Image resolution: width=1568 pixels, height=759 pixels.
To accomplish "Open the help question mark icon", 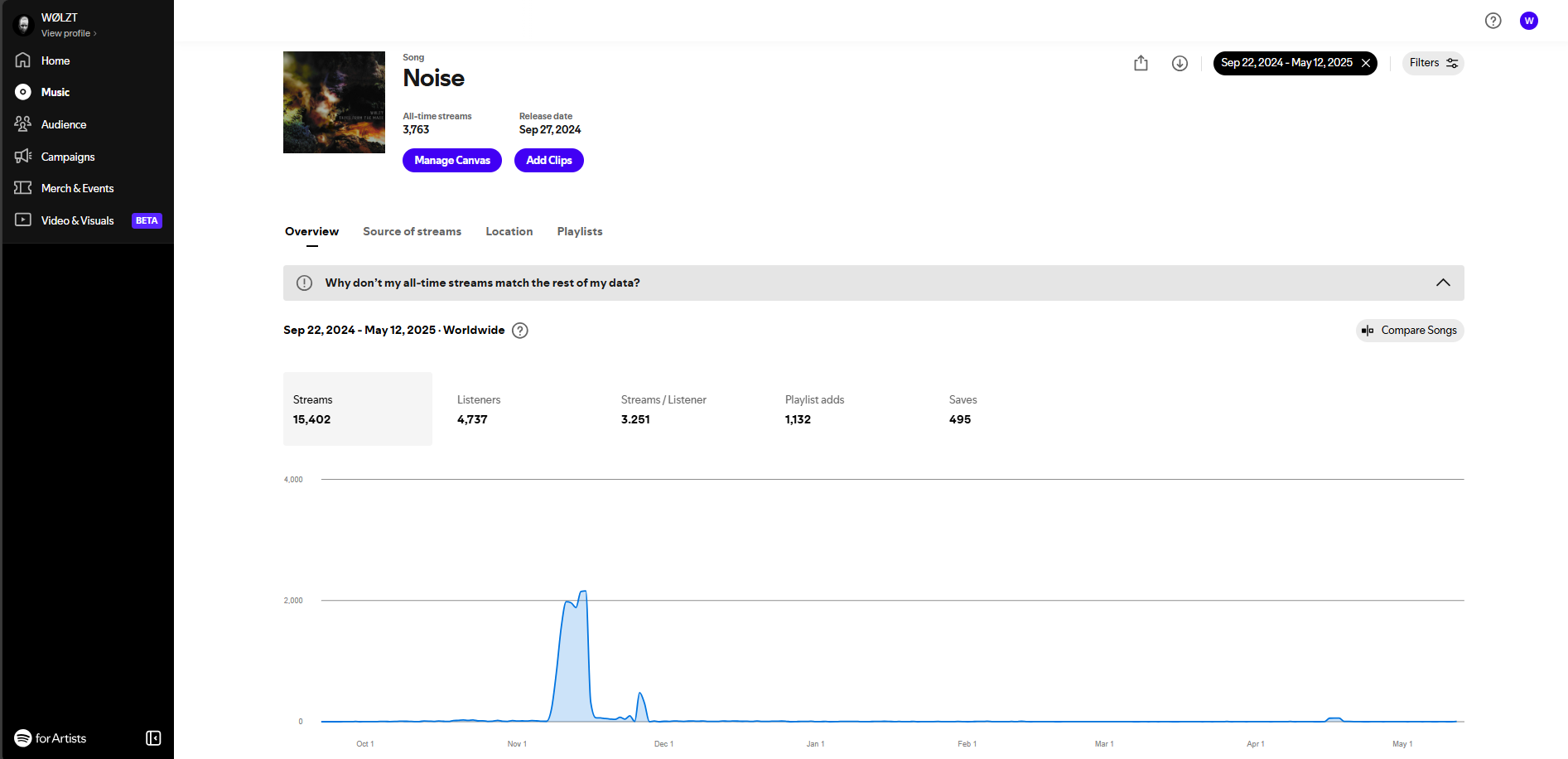I will click(x=1493, y=21).
